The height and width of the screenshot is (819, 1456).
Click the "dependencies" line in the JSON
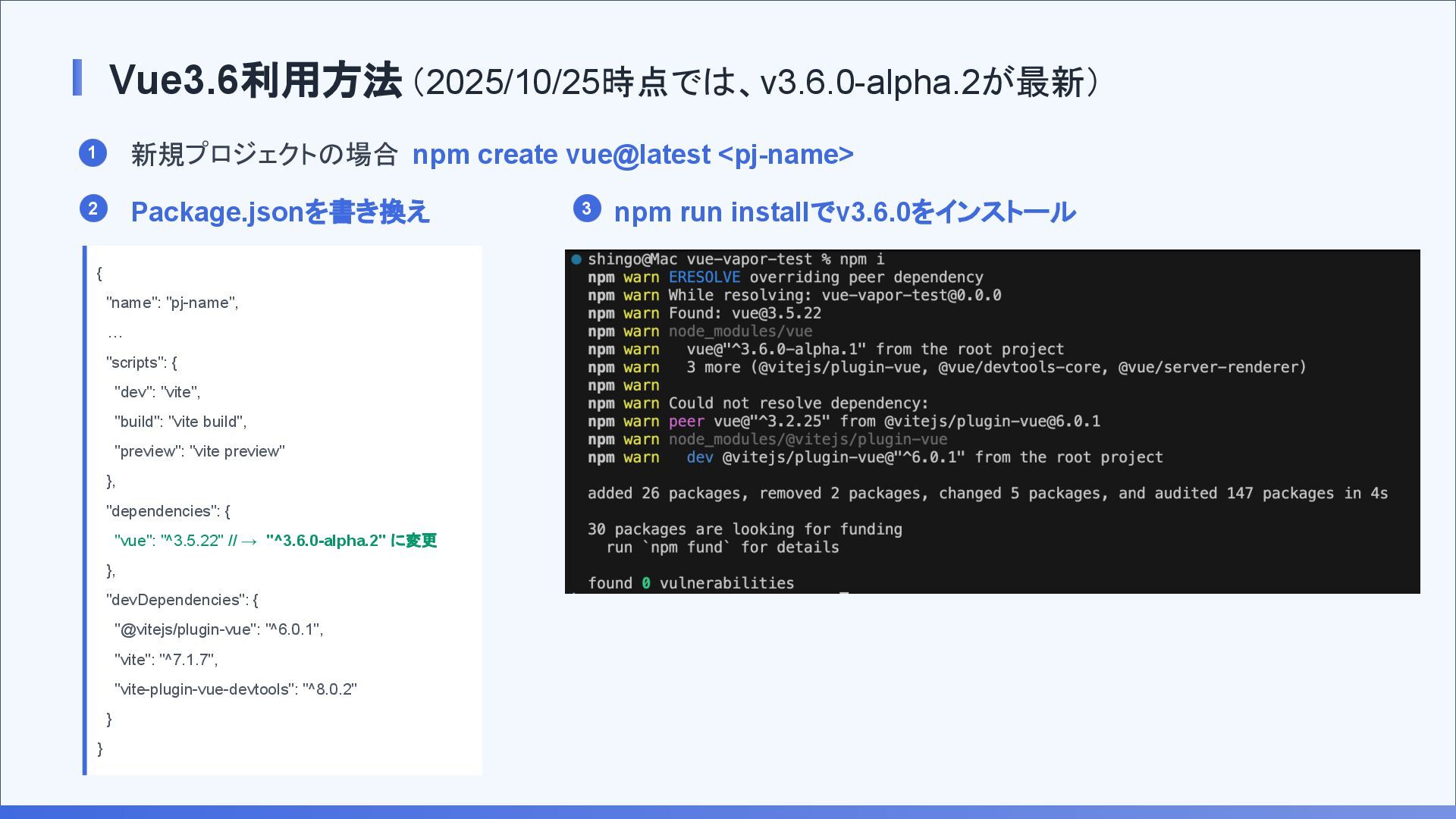[168, 511]
